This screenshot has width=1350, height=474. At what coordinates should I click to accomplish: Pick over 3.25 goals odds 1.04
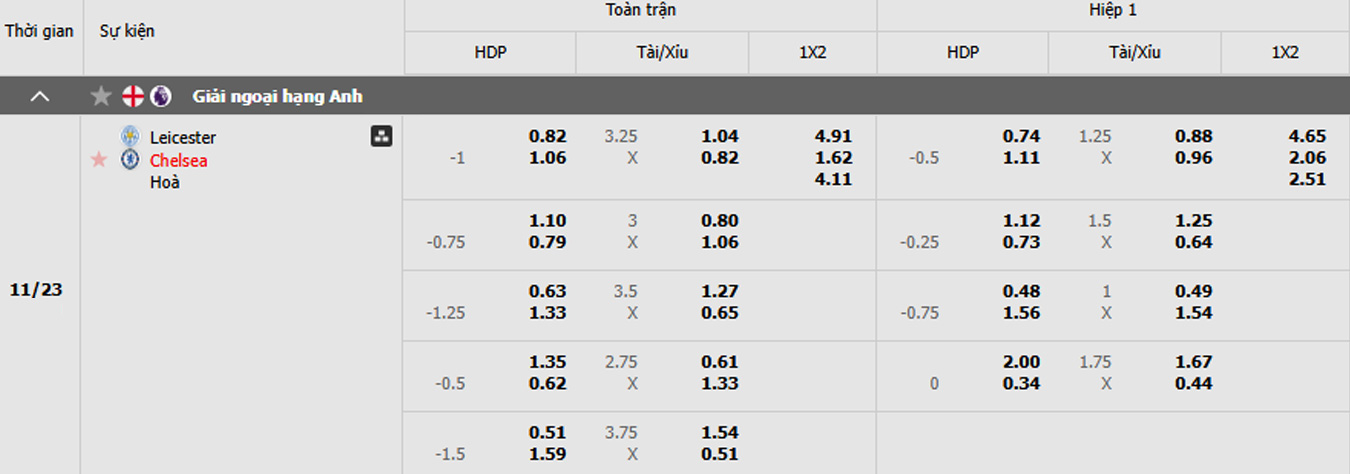coord(720,137)
